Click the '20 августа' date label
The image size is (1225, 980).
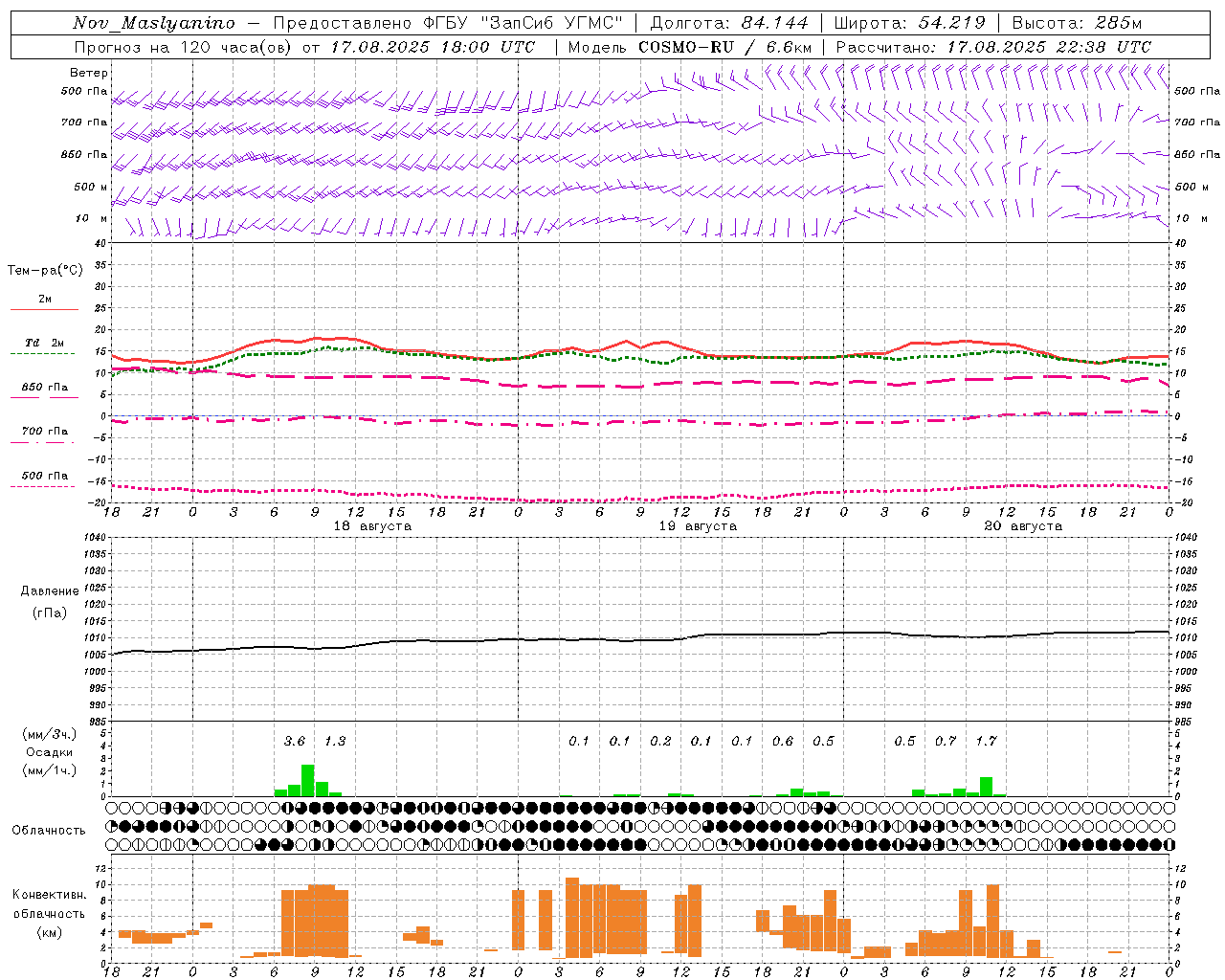(x=1023, y=526)
